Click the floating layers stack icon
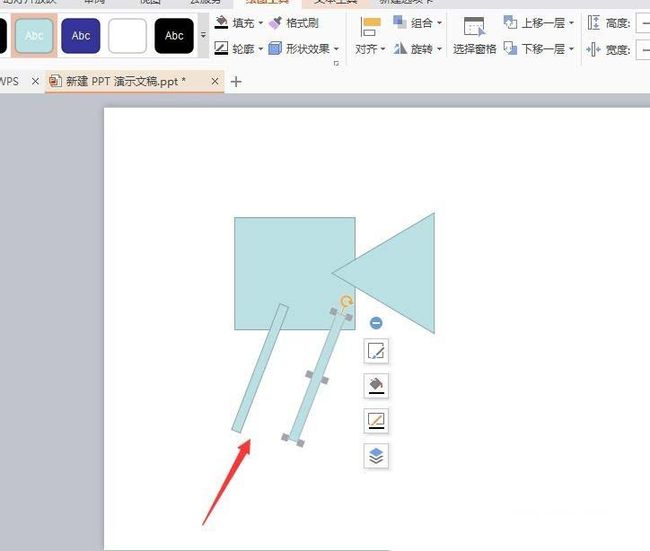This screenshot has height=551, width=650. click(x=376, y=456)
